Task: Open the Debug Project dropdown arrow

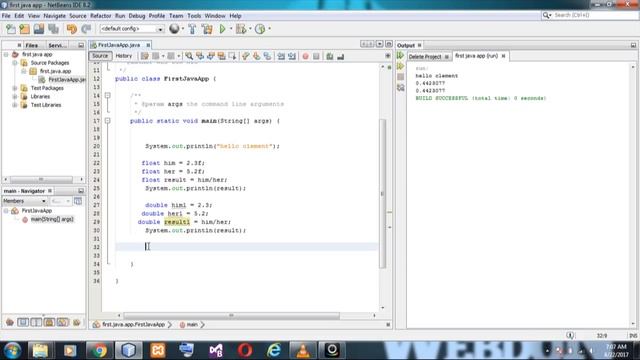Action: tap(250, 29)
